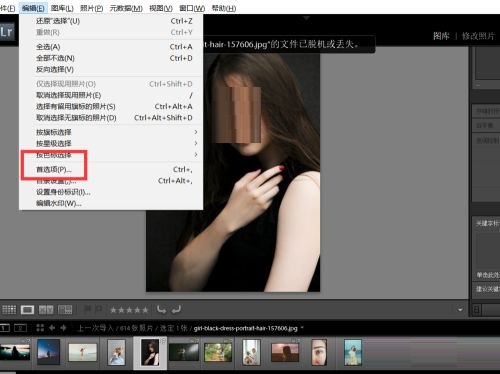Viewport: 500px width, 374px height.
Task: Open 照片(P) menu
Action: pyautogui.click(x=92, y=8)
